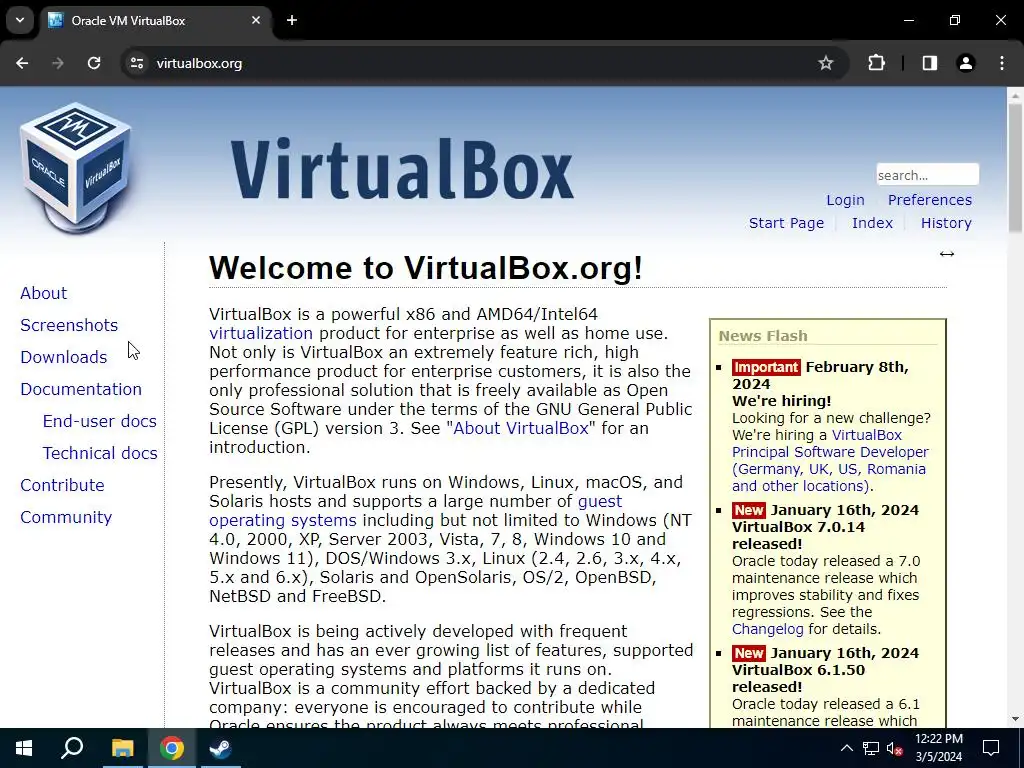
Task: Go back with the browser back arrow
Action: pos(22,63)
